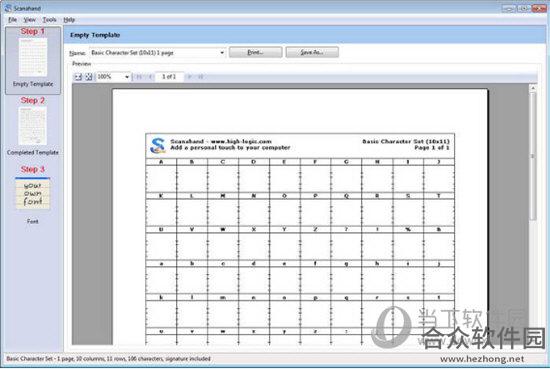
Task: Go to the next preview page
Action: 190,76
